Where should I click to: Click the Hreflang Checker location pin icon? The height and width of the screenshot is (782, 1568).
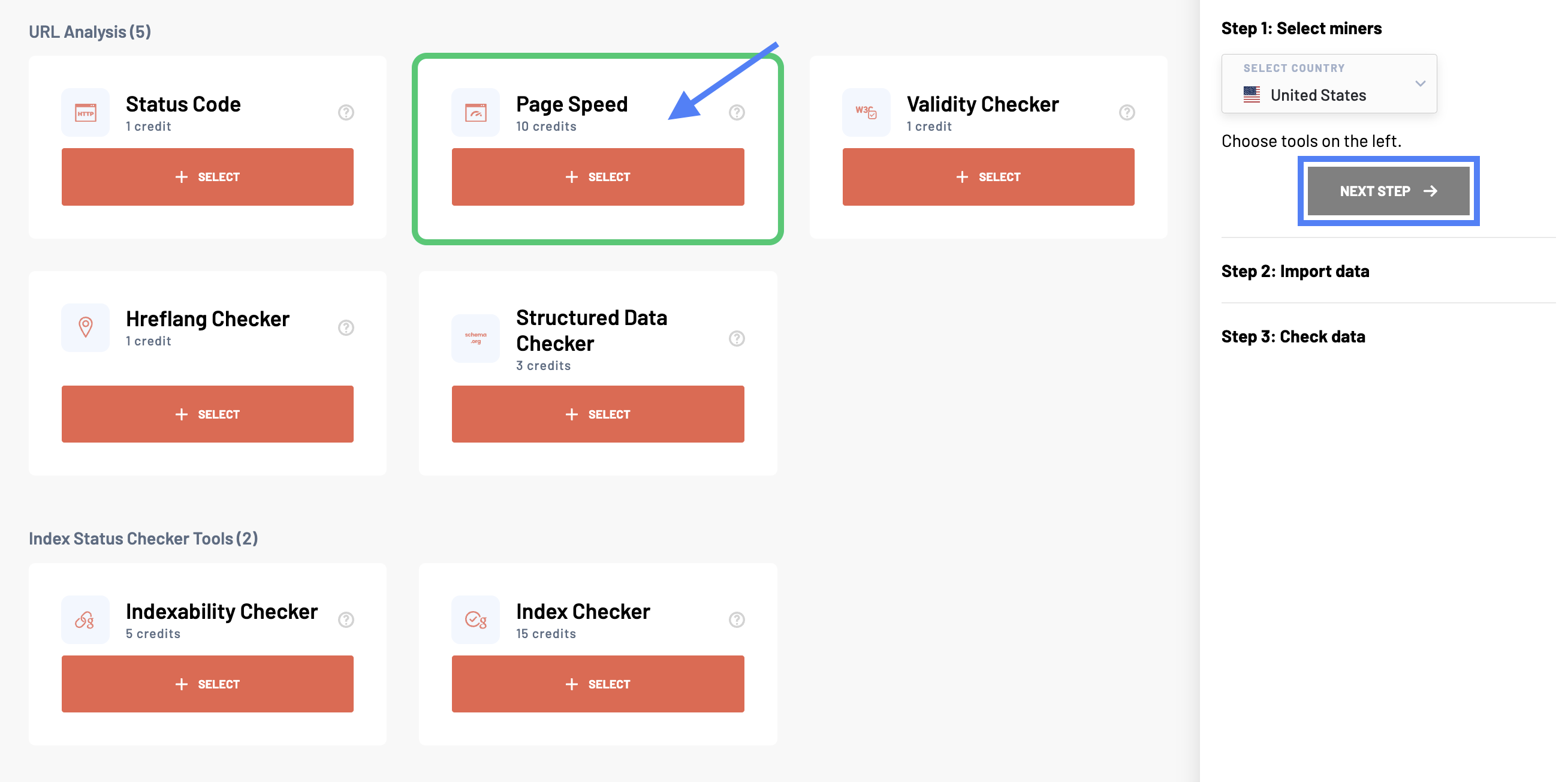tap(85, 327)
